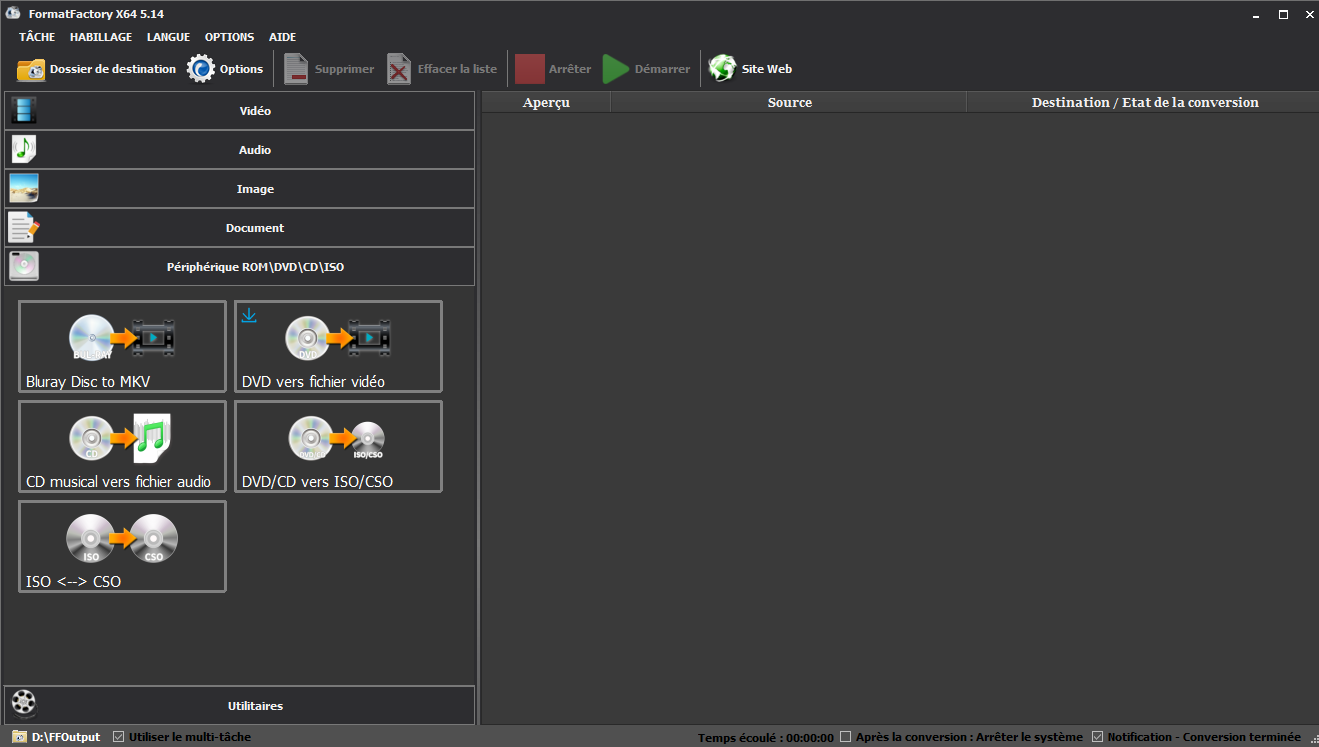Open the HABILLAGE menu
1319x747 pixels.
[101, 37]
